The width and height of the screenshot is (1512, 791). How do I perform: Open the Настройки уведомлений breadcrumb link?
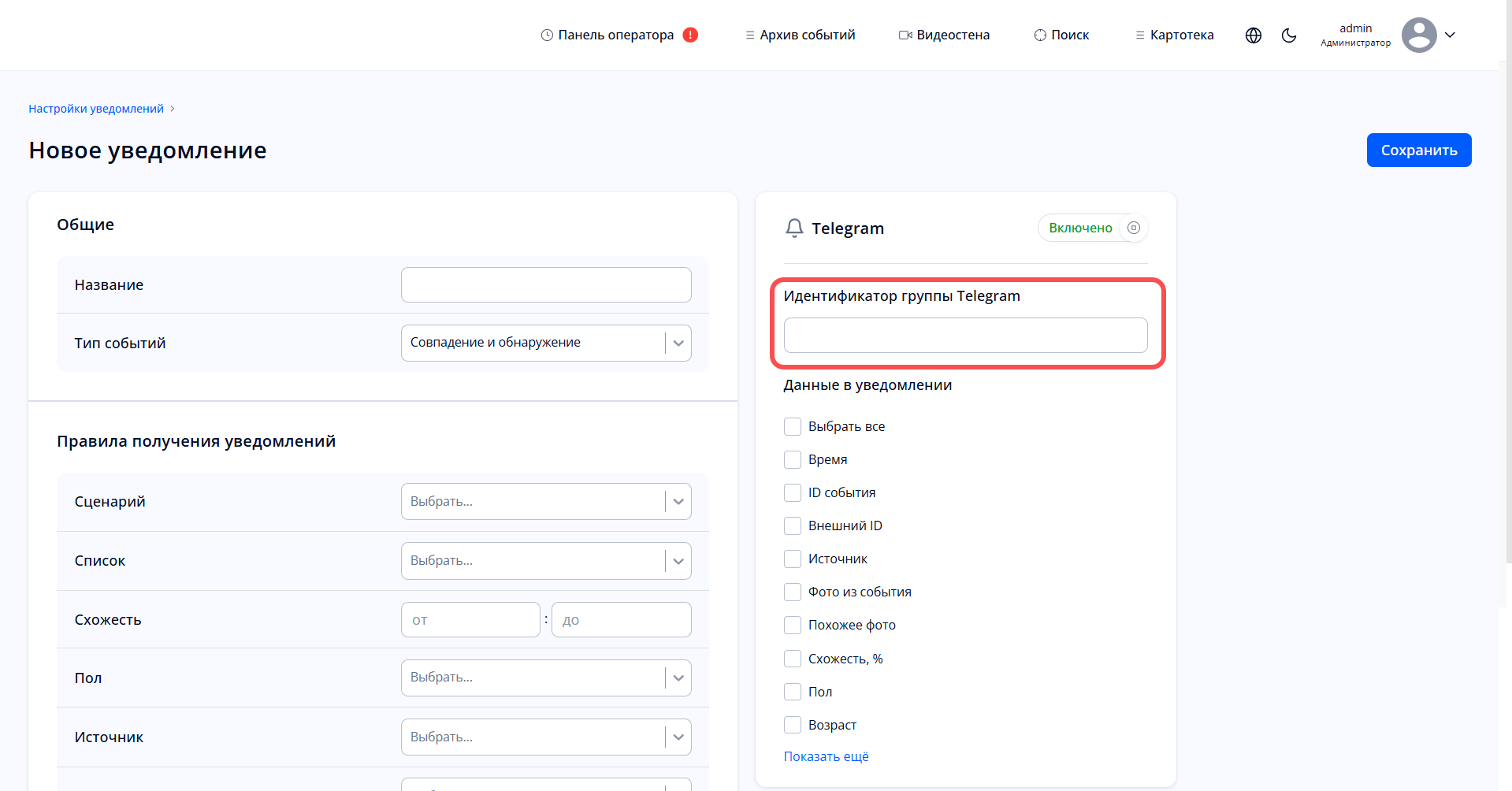[x=95, y=108]
